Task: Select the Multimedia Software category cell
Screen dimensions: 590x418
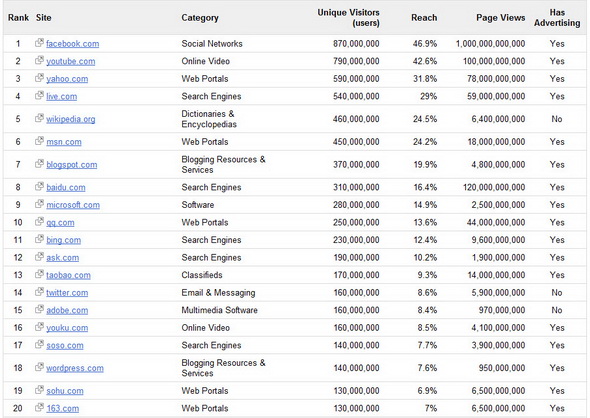Action: pos(219,310)
